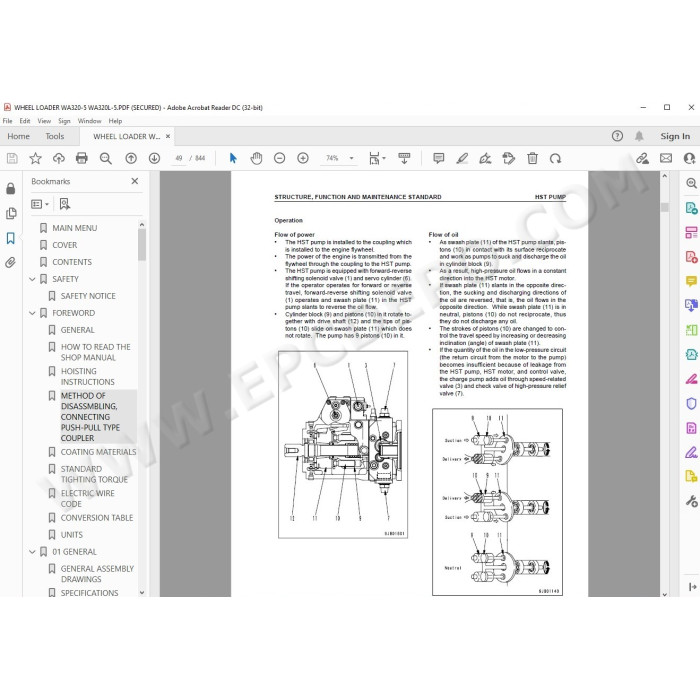Select the arrow selection tool
700x700 pixels.
(x=233, y=158)
